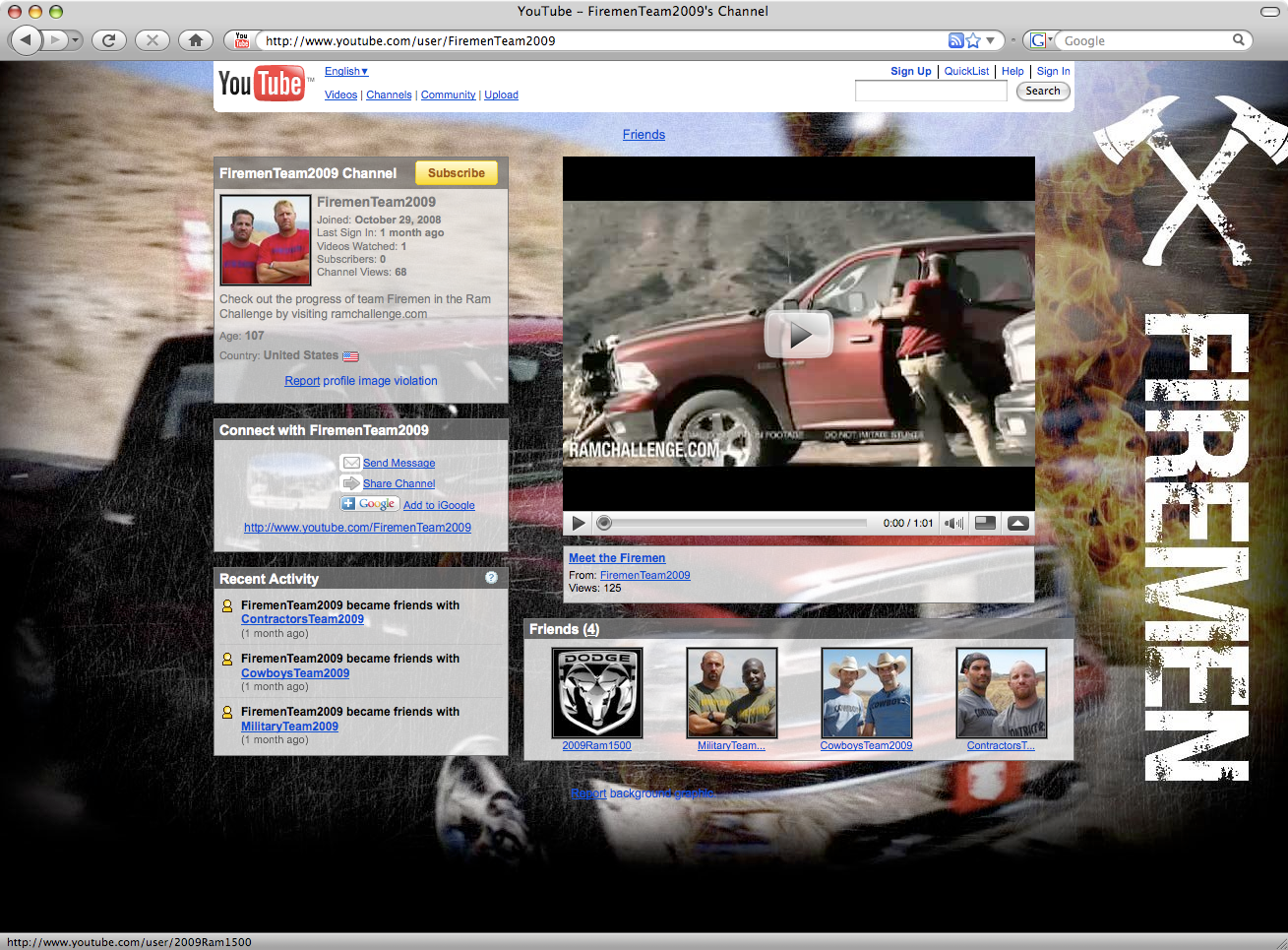Click the YouTube logo
This screenshot has height=950, width=1288.
click(x=261, y=84)
